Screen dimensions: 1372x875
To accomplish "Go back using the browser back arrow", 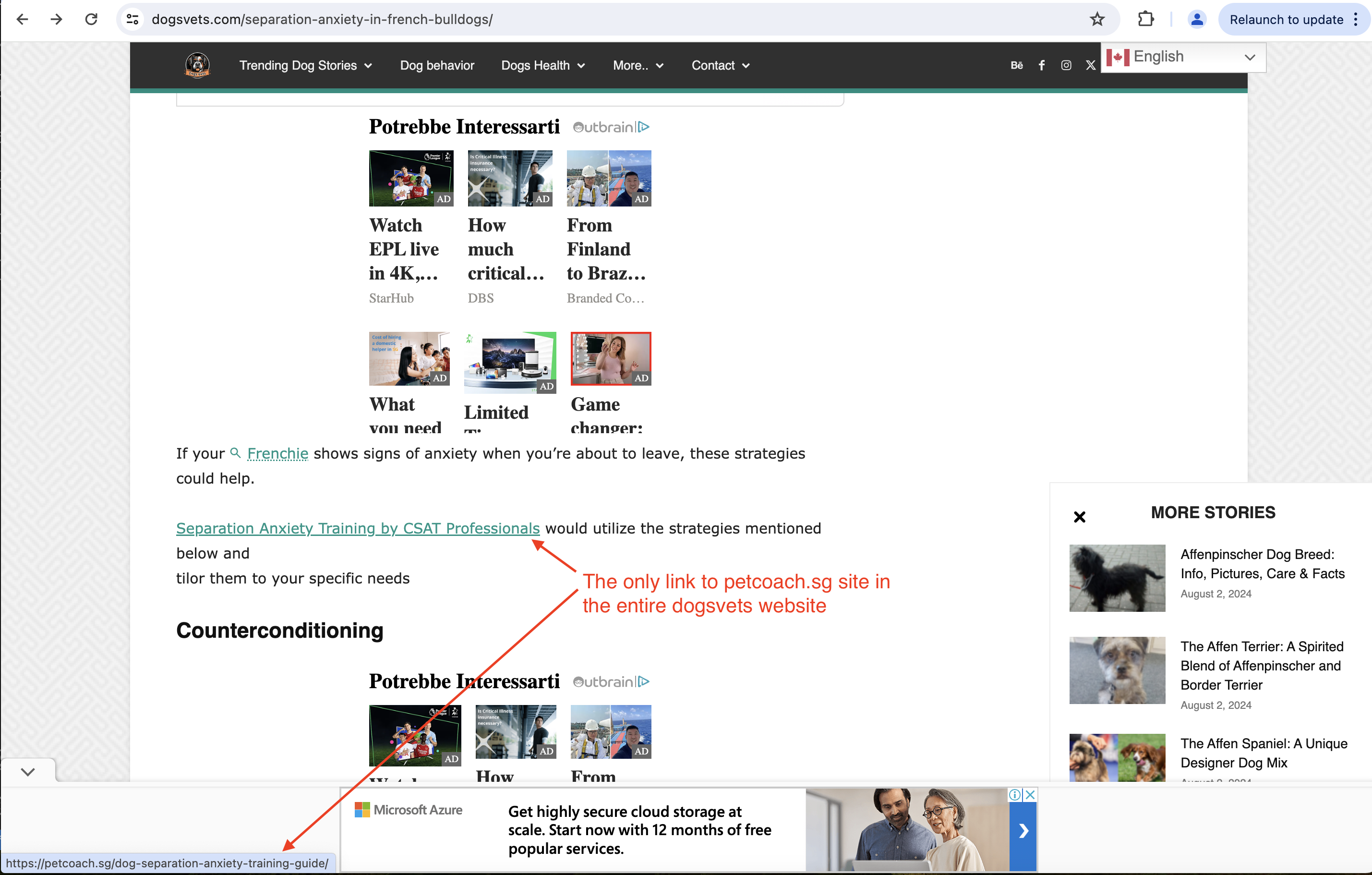I will click(22, 19).
